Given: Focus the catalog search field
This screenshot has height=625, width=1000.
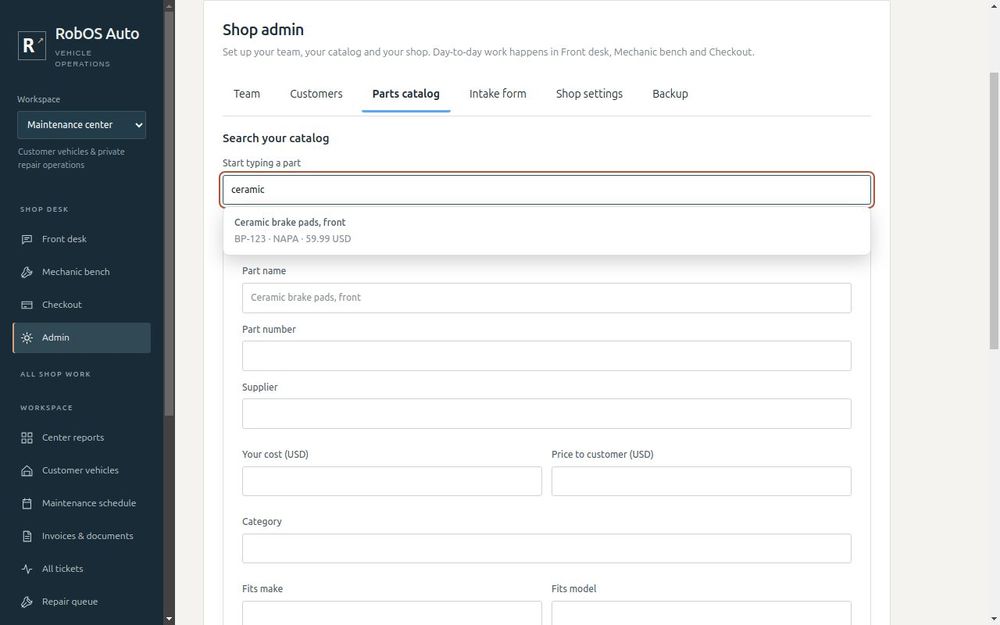Looking at the screenshot, I should [547, 189].
